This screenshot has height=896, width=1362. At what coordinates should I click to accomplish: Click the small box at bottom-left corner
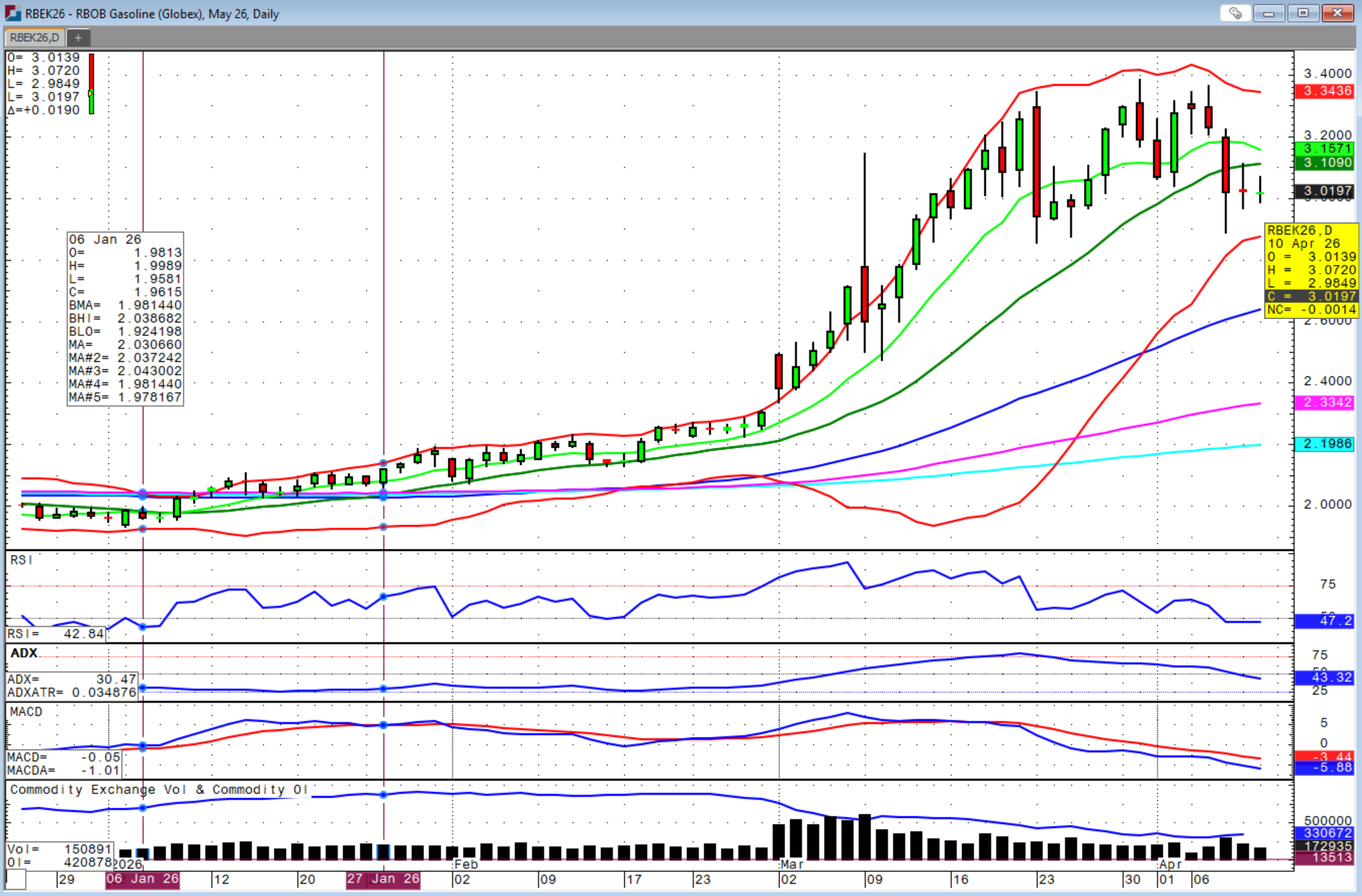[x=16, y=879]
